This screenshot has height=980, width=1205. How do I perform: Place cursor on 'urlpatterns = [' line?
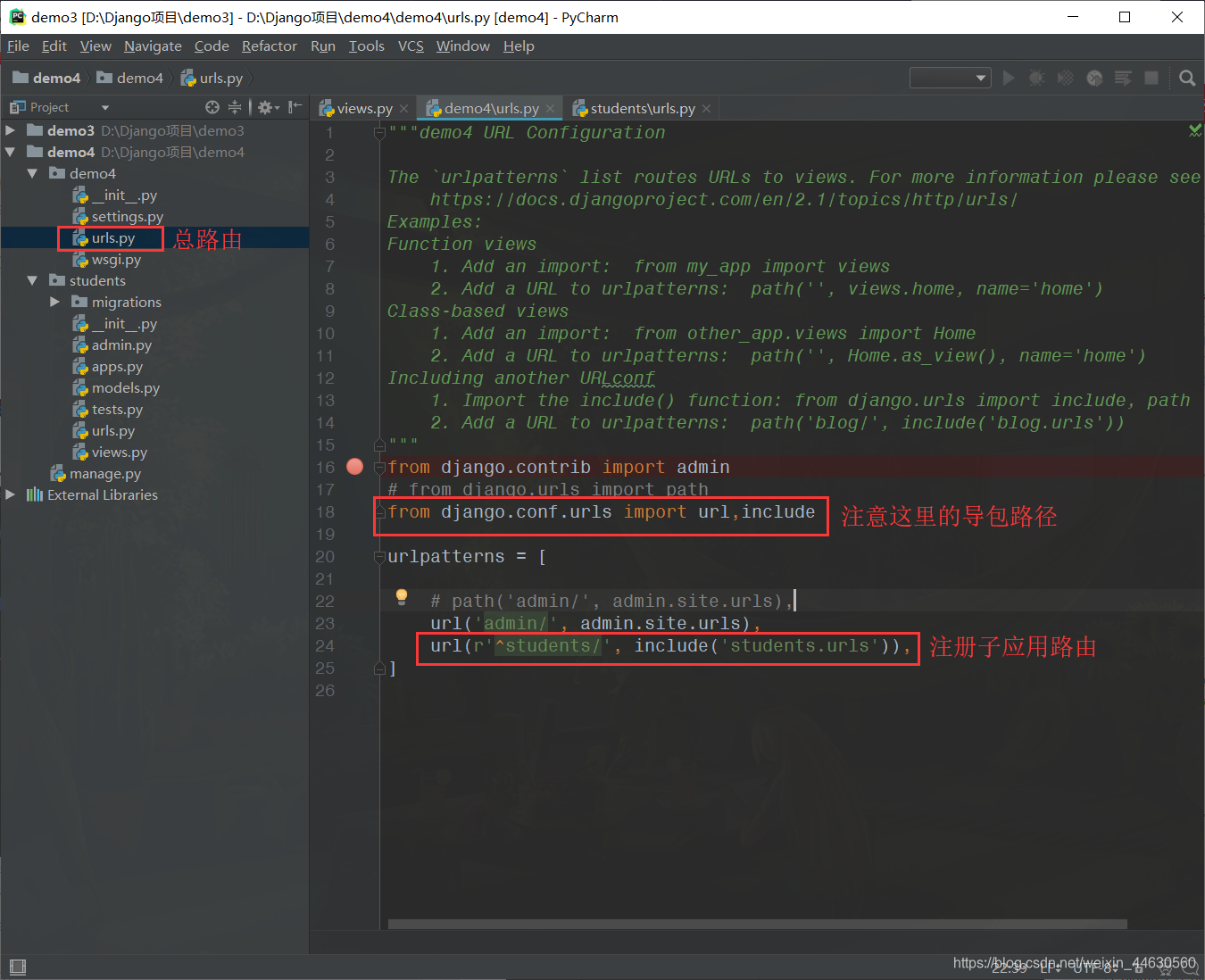tap(467, 557)
